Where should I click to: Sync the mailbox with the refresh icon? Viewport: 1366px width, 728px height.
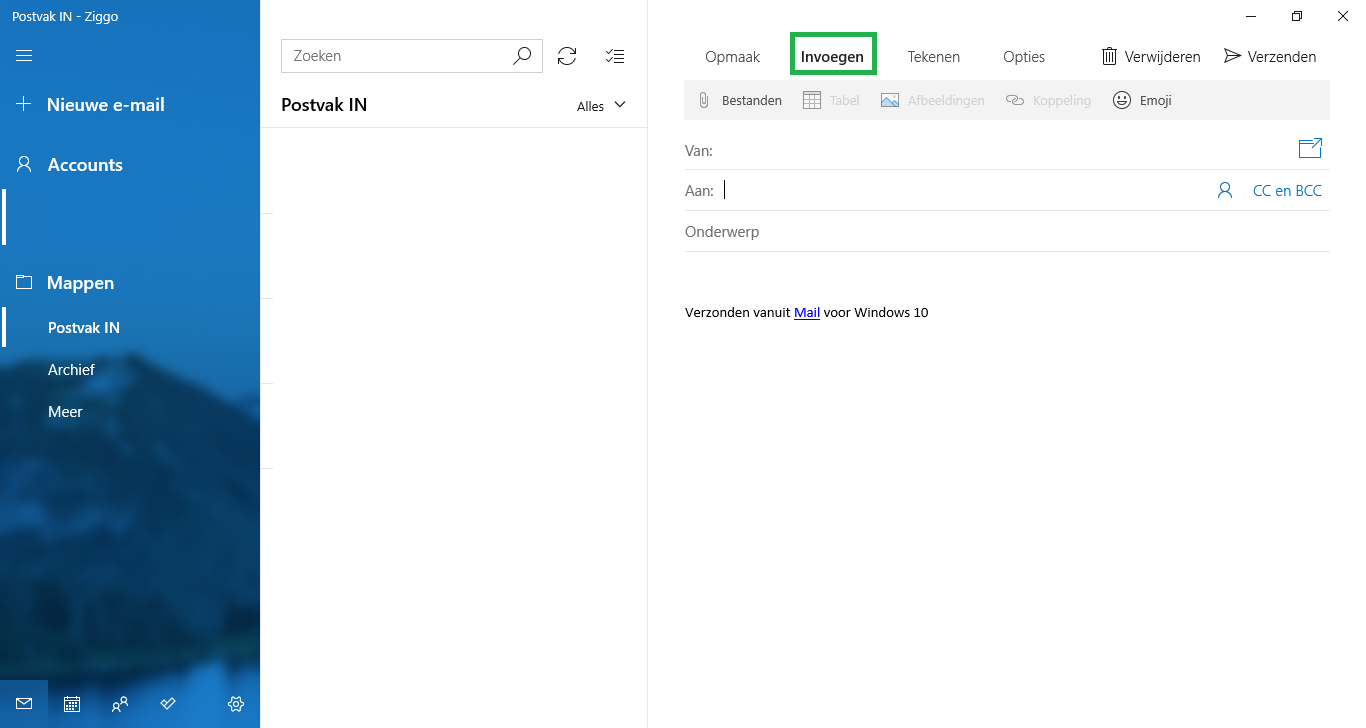(567, 56)
